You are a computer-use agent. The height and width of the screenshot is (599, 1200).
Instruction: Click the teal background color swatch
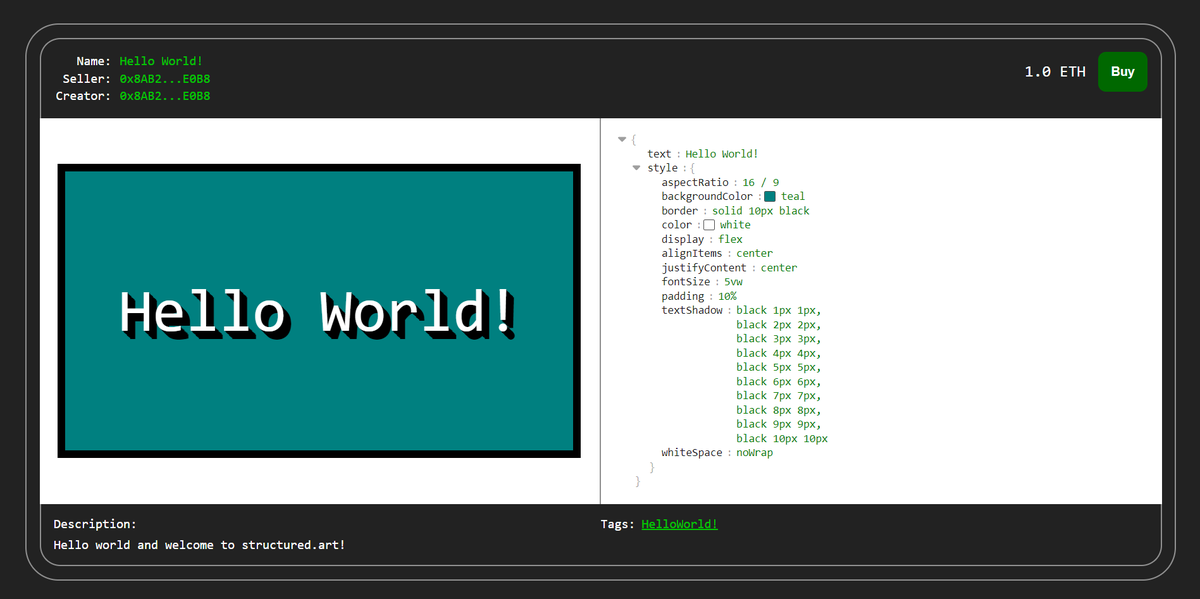(x=770, y=196)
